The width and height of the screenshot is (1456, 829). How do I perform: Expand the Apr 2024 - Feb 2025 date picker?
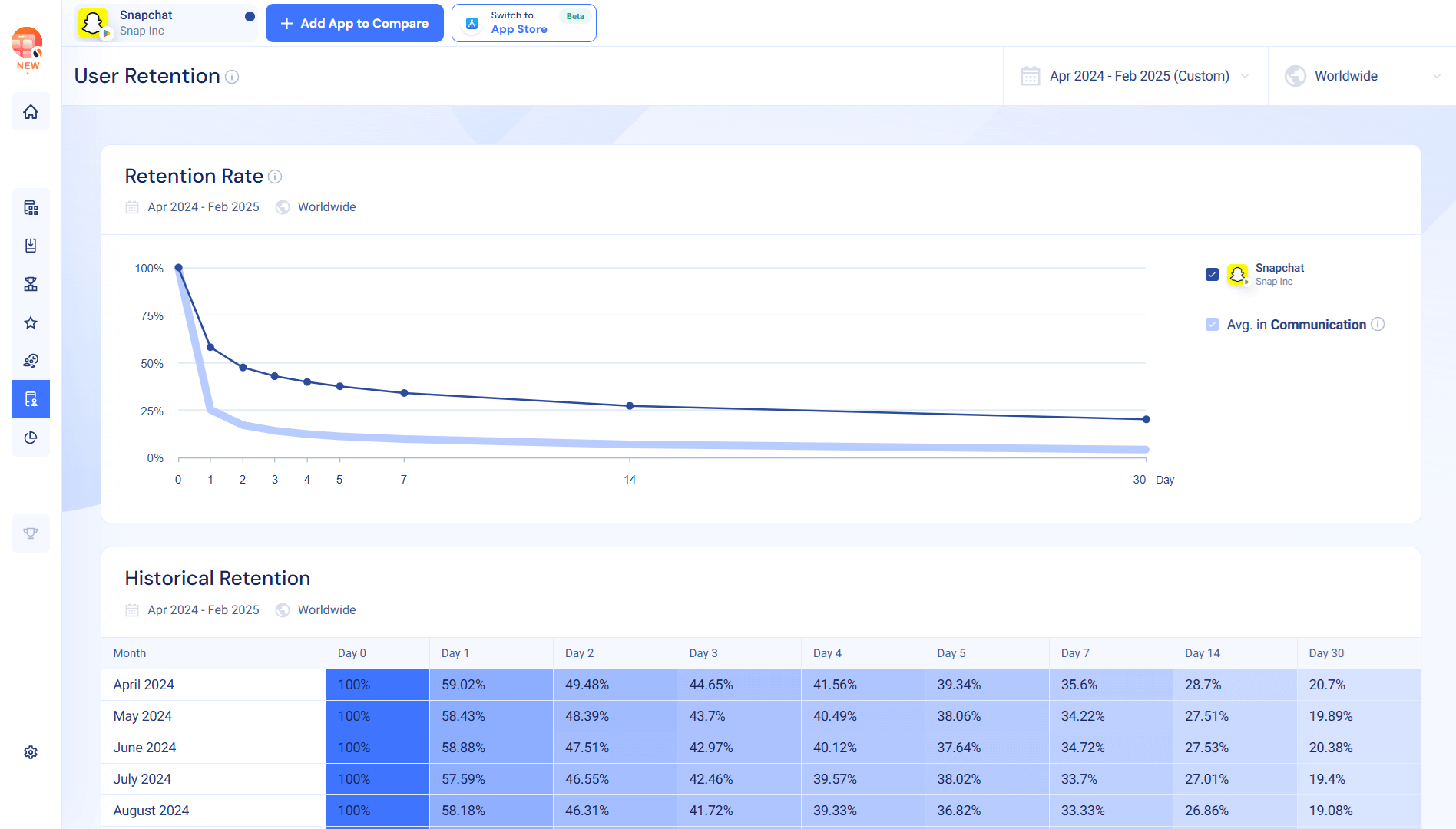[1136, 76]
